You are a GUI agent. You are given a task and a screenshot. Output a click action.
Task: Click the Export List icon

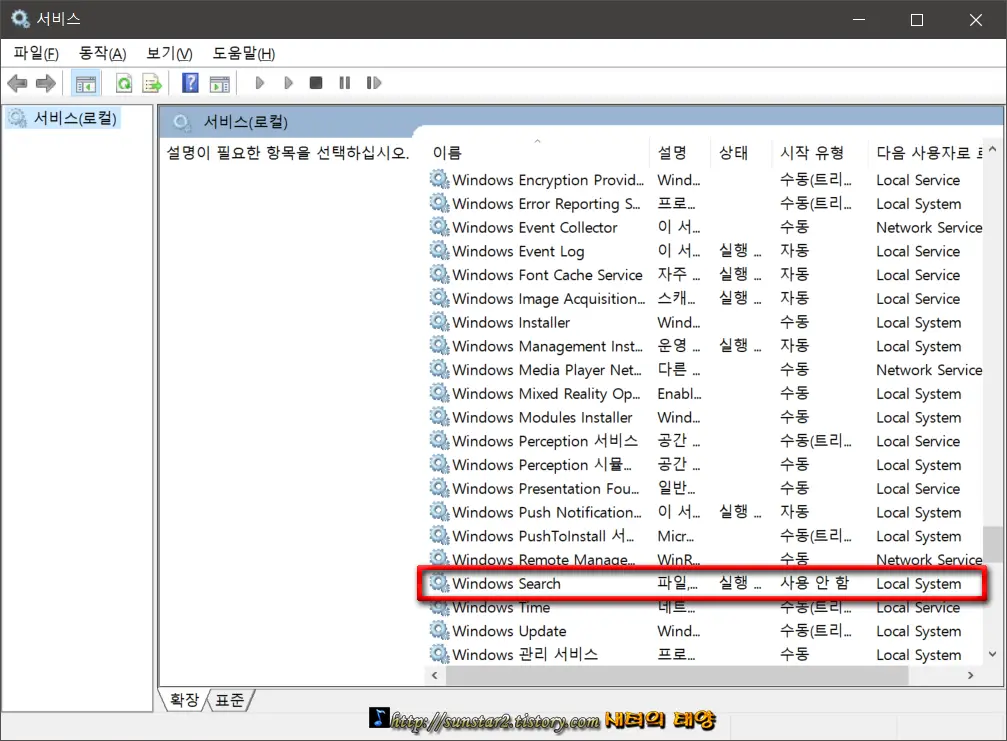[x=151, y=83]
